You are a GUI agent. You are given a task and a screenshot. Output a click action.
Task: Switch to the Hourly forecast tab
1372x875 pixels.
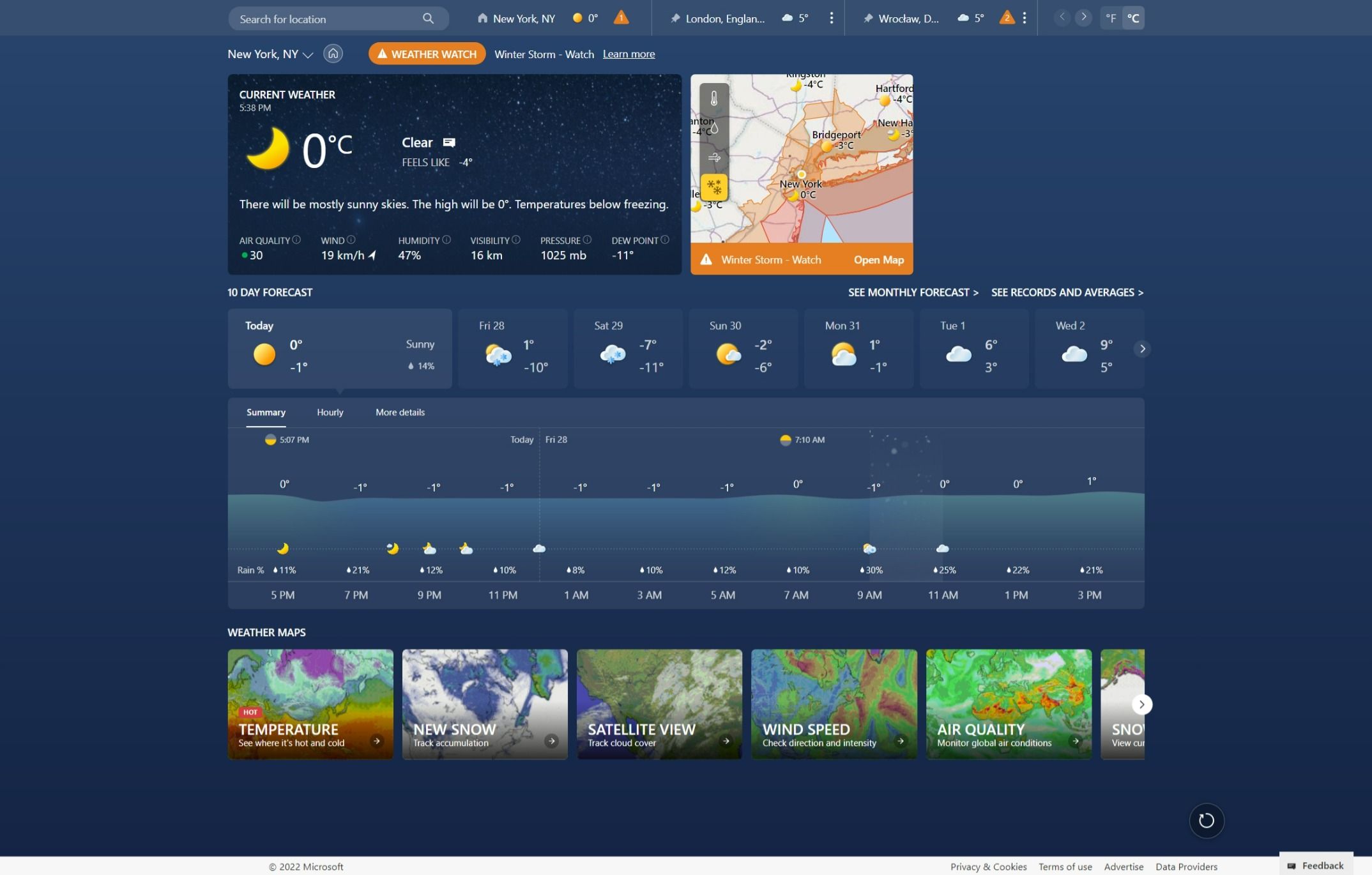click(330, 412)
